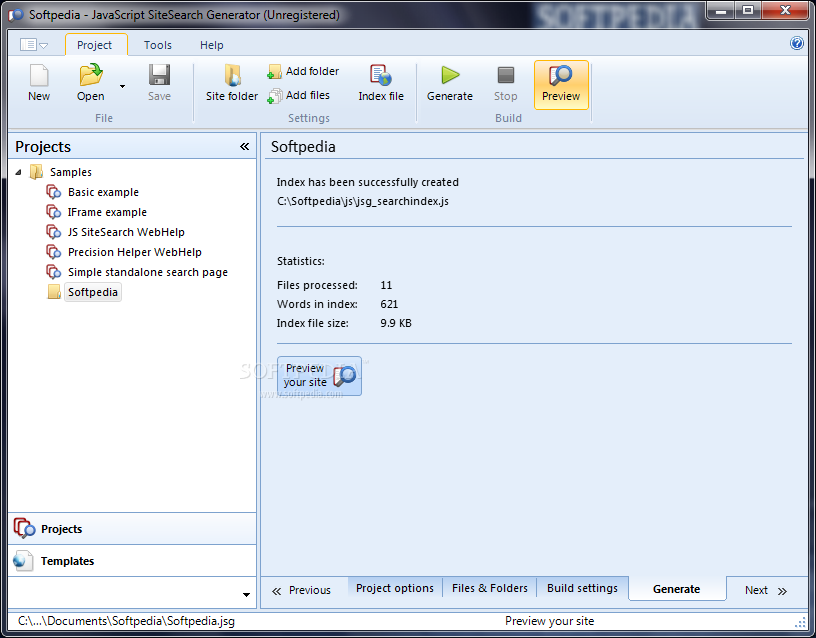816x638 pixels.
Task: Click the Simple standalone search page icon
Action: click(54, 272)
